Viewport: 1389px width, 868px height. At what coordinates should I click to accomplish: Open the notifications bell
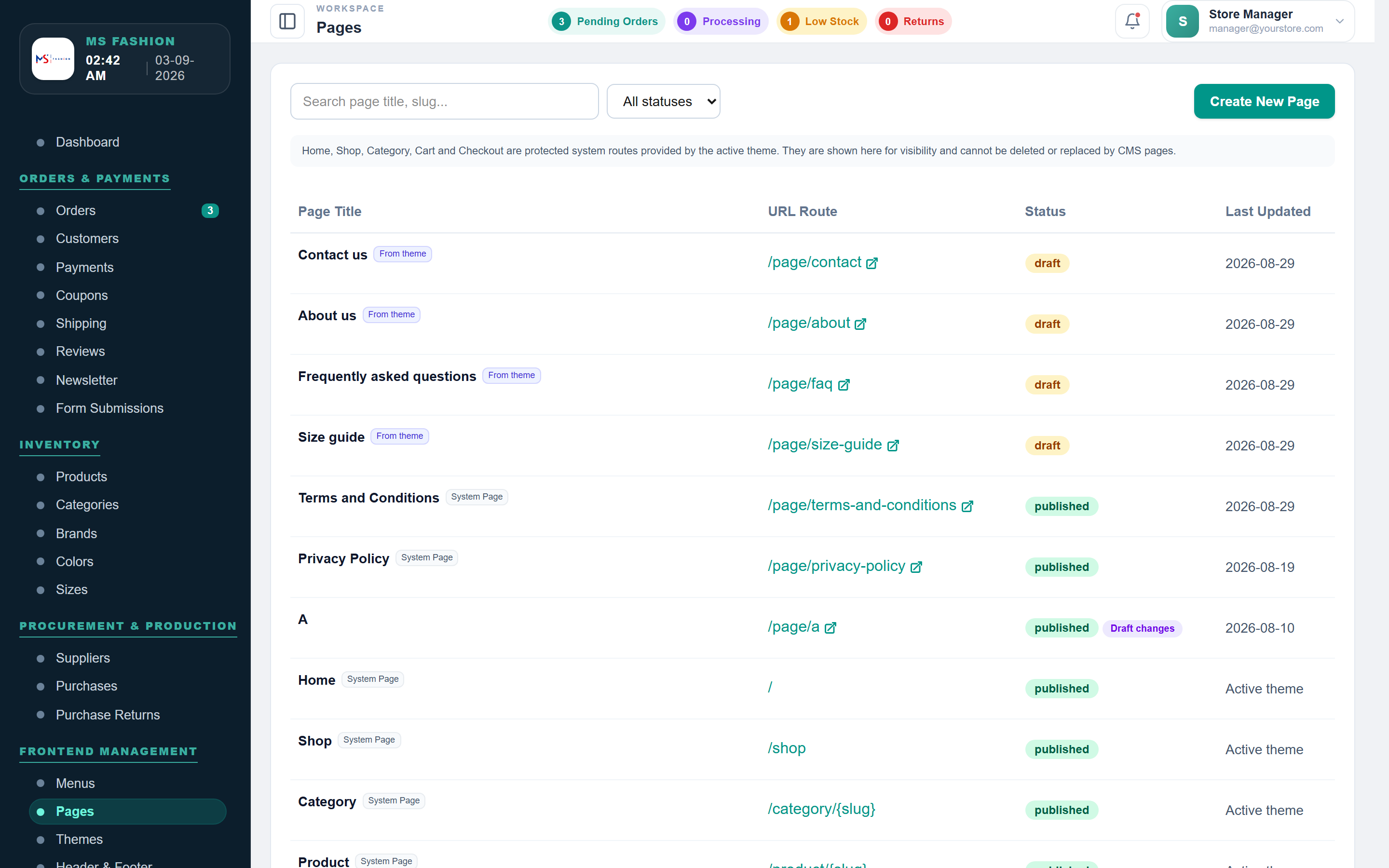coord(1132,21)
